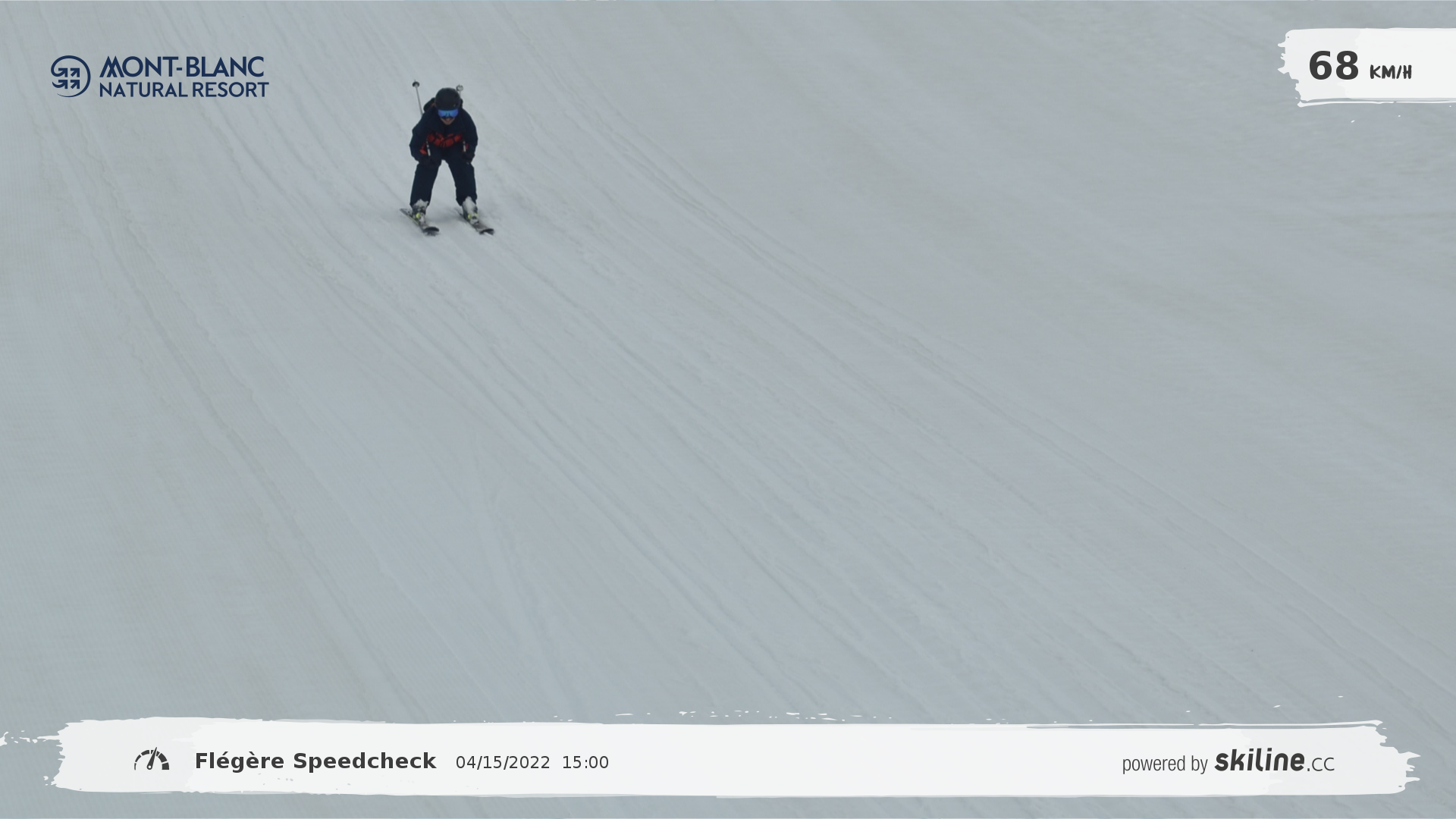Screen dimensions: 1456x819
Task: Click the date 04/15/2022
Action: 503,763
